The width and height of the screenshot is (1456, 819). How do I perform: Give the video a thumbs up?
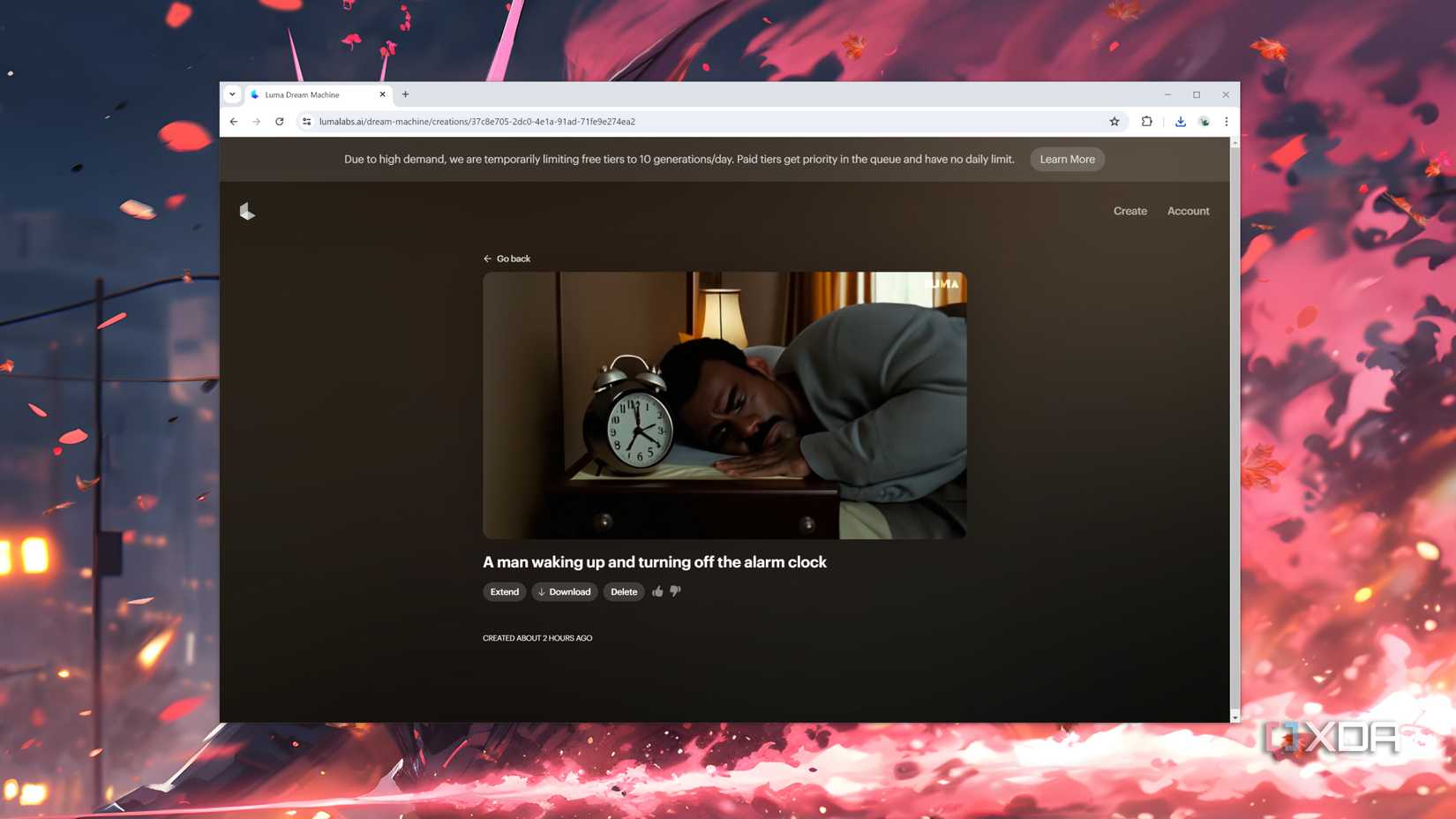[x=657, y=591]
